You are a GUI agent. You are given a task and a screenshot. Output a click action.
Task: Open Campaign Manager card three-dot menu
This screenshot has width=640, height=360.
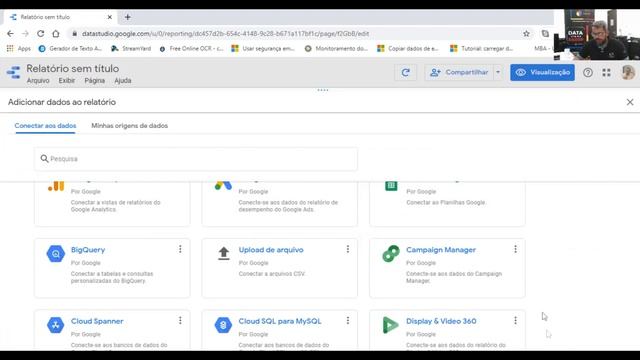[516, 249]
